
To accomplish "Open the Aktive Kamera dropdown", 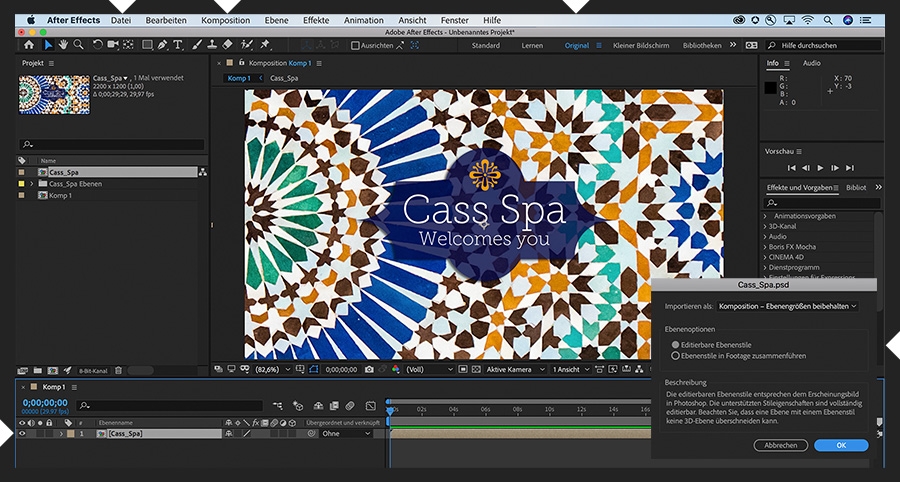I will [x=514, y=369].
